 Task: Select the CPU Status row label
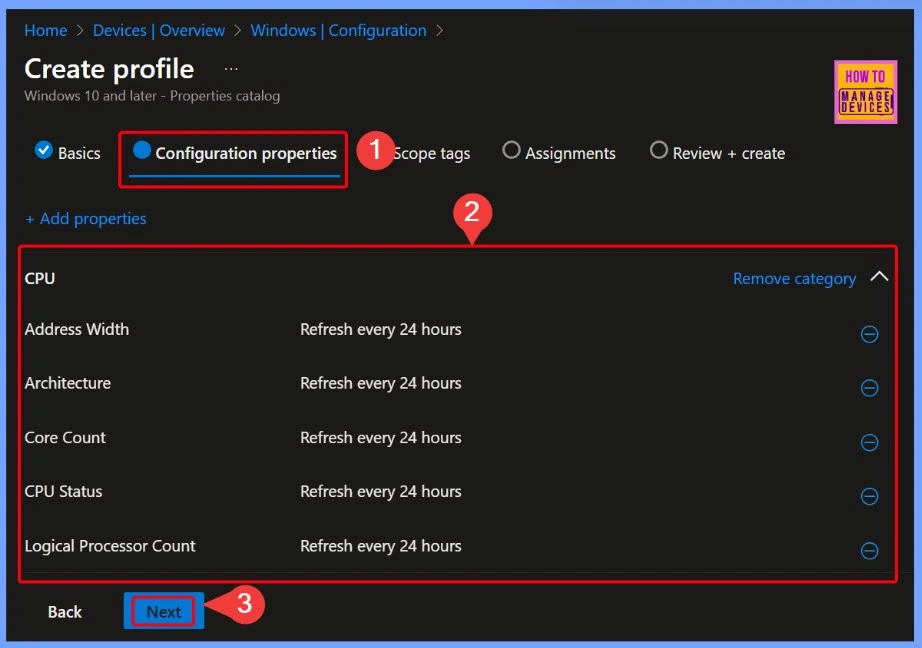(64, 492)
